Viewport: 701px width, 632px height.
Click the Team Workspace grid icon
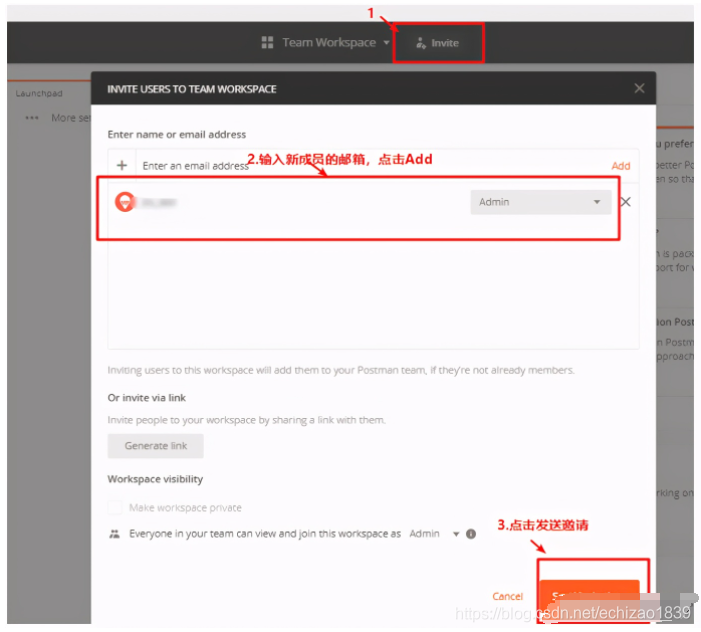pyautogui.click(x=267, y=42)
